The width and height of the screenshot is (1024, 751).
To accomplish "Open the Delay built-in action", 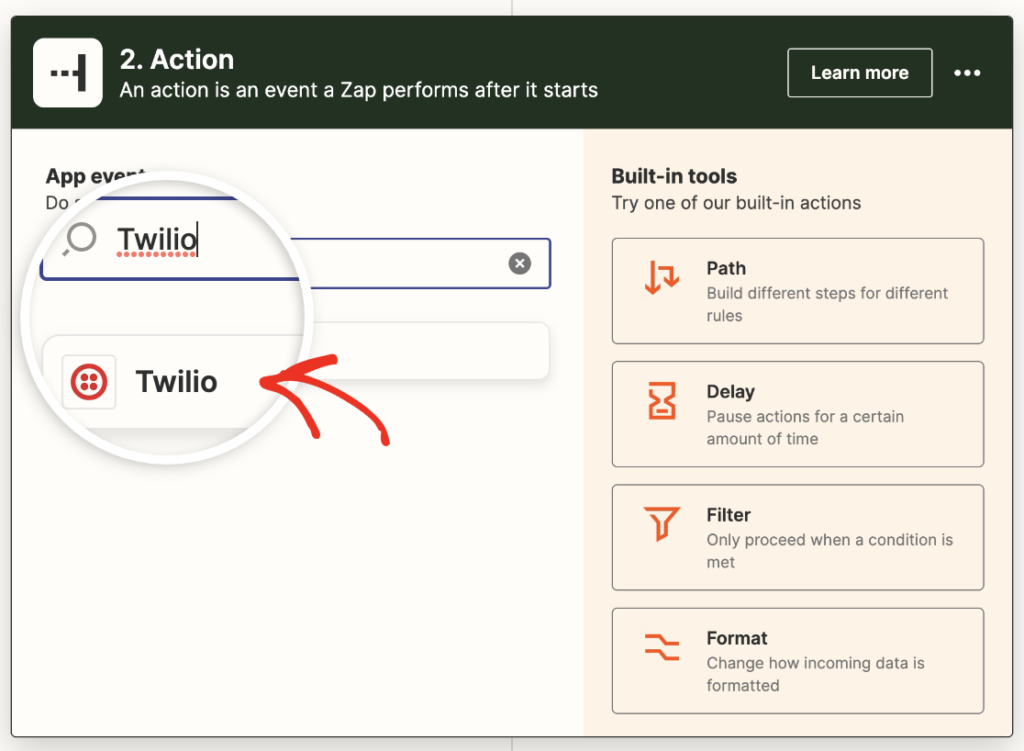I will pos(797,414).
